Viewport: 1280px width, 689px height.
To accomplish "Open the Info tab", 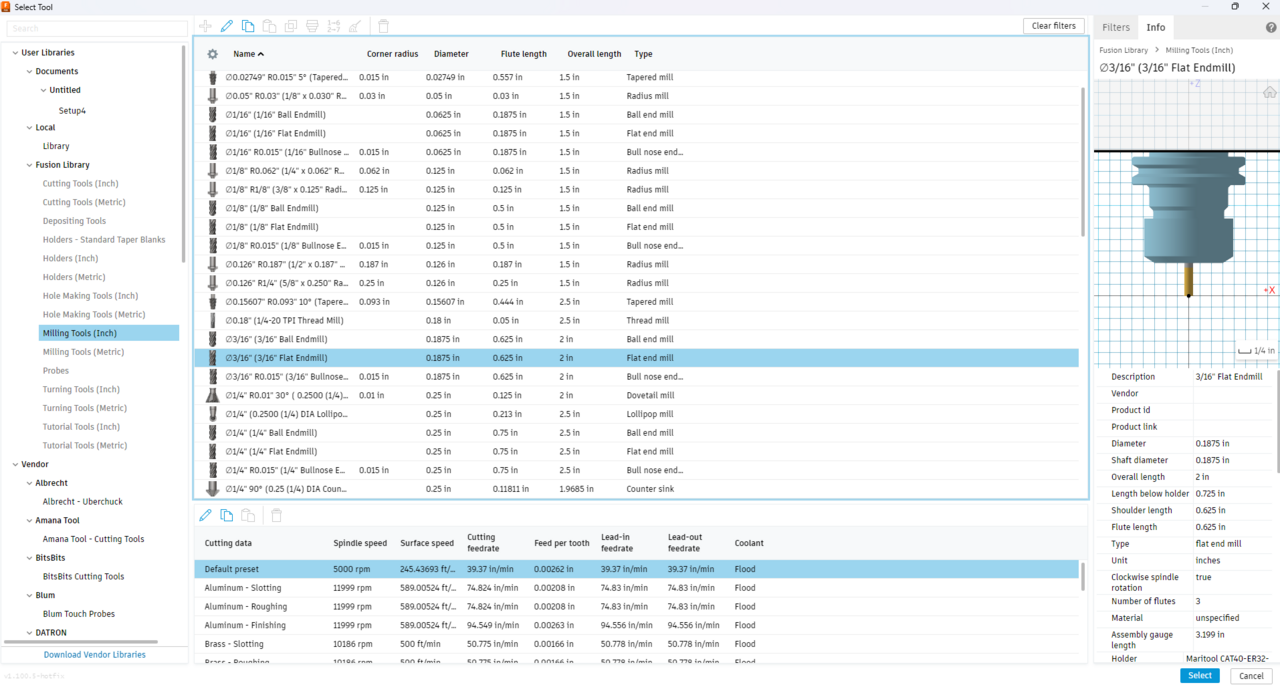I will (x=1155, y=28).
